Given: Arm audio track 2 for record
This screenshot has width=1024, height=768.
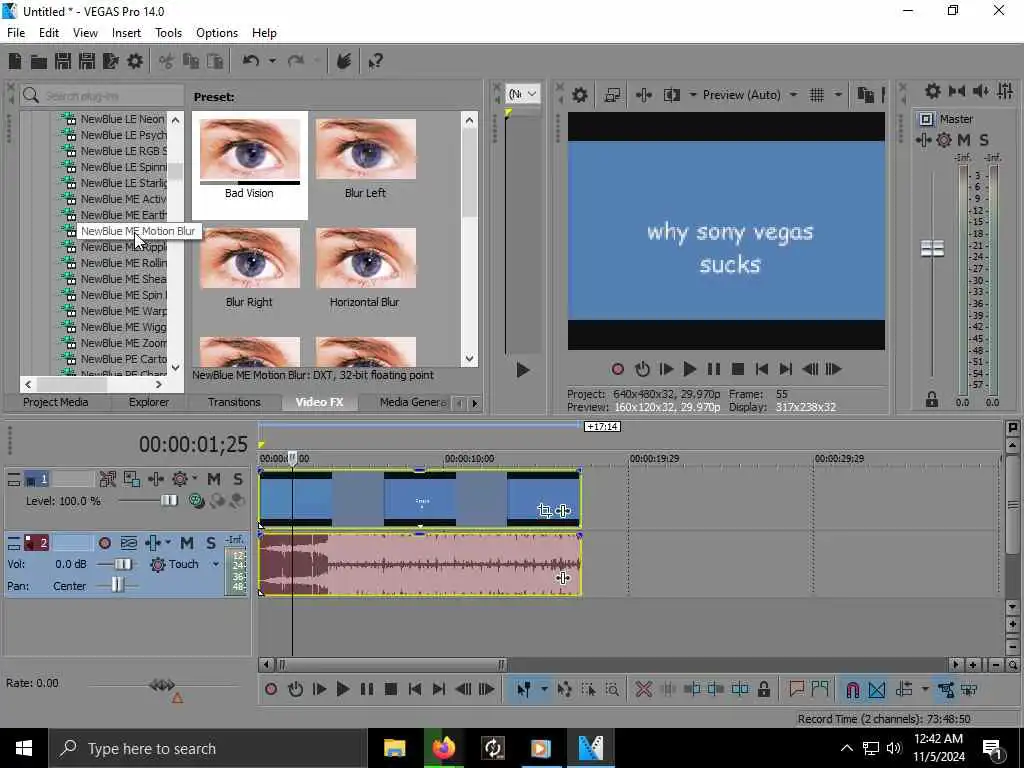Looking at the screenshot, I should tap(104, 543).
